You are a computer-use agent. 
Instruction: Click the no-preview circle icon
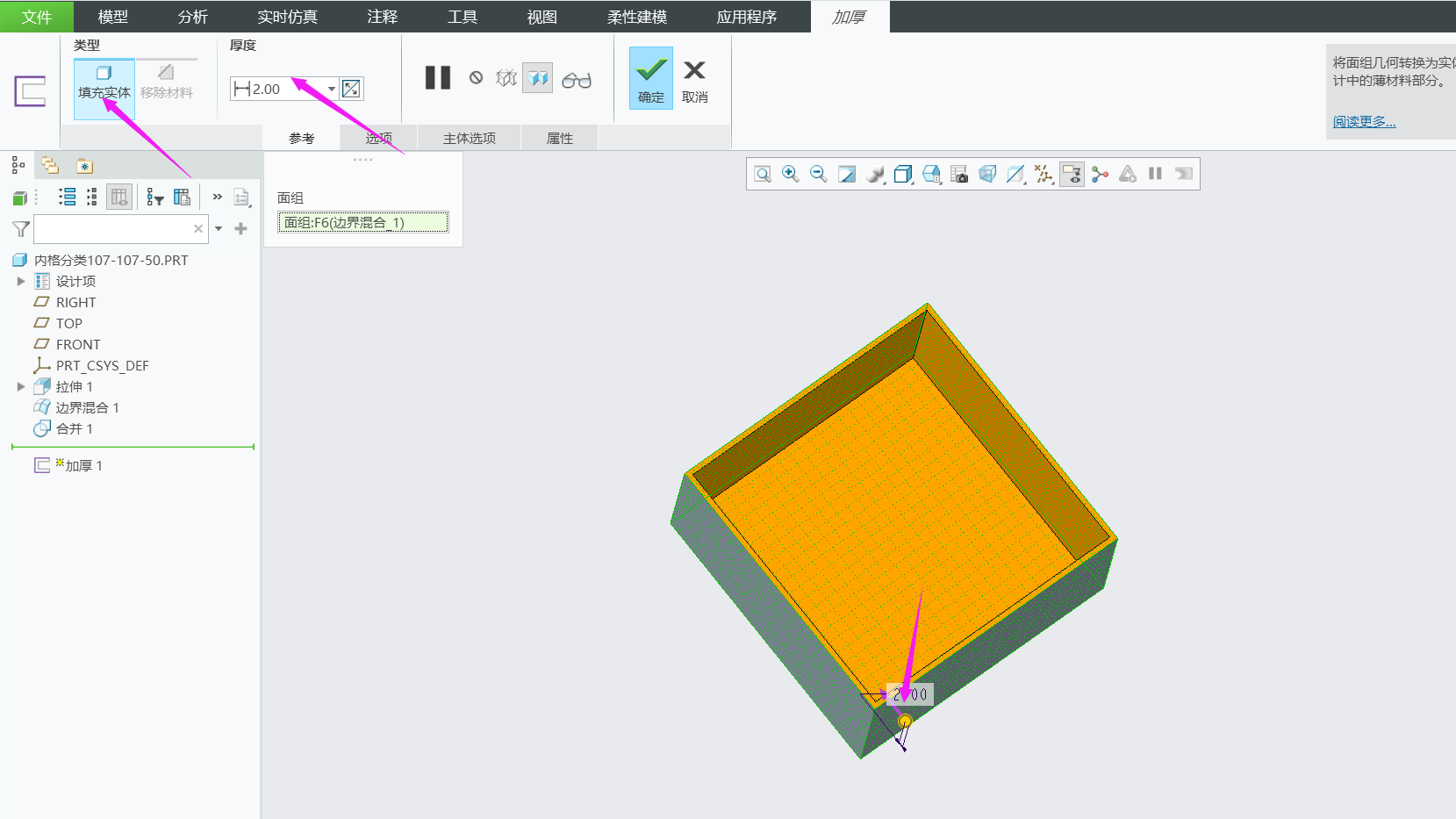pyautogui.click(x=476, y=78)
